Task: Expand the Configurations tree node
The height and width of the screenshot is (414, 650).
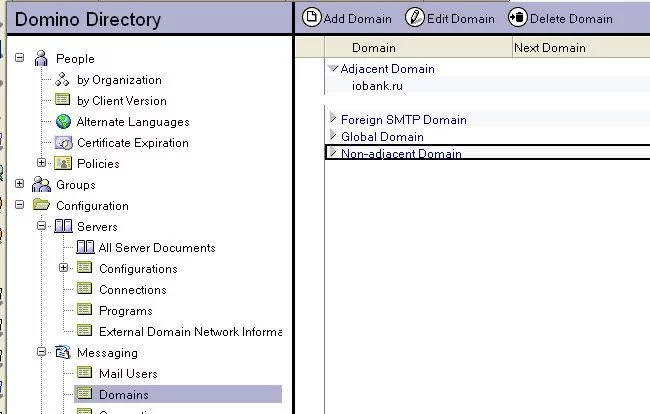Action: click(x=63, y=268)
